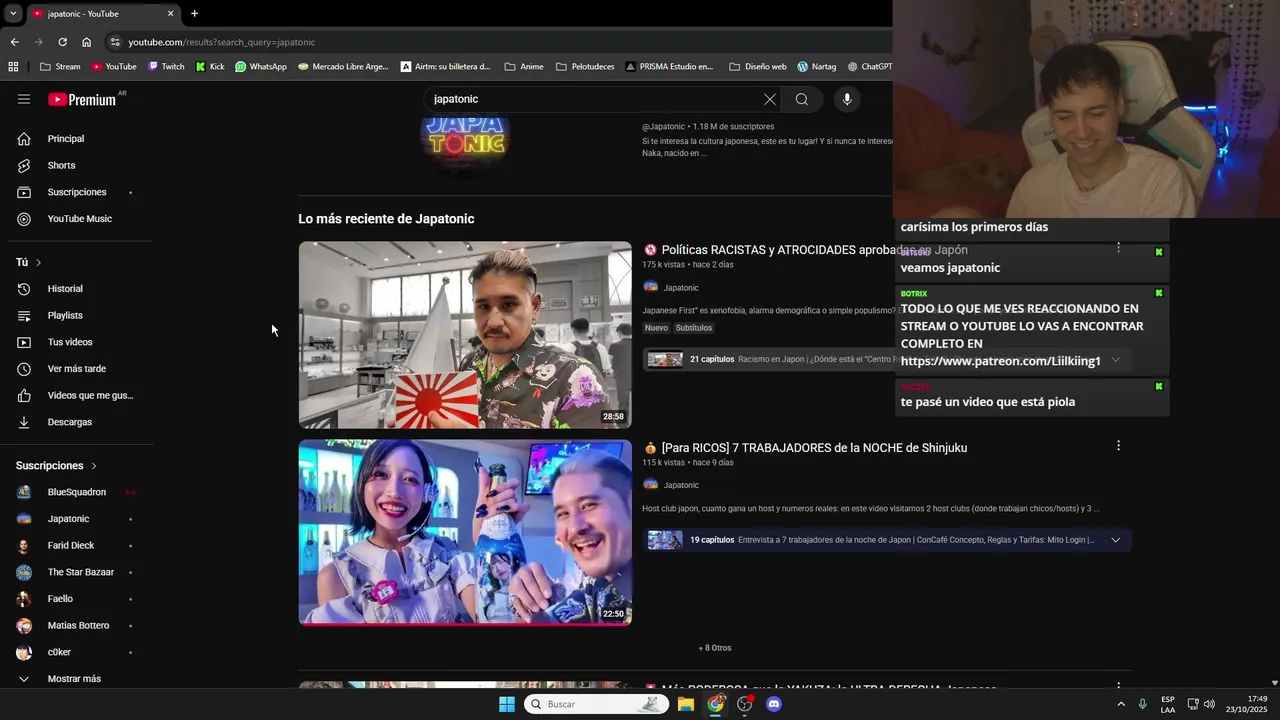Open the taskbar volume speaker icon
Viewport: 1280px width, 720px height.
[x=1209, y=704]
